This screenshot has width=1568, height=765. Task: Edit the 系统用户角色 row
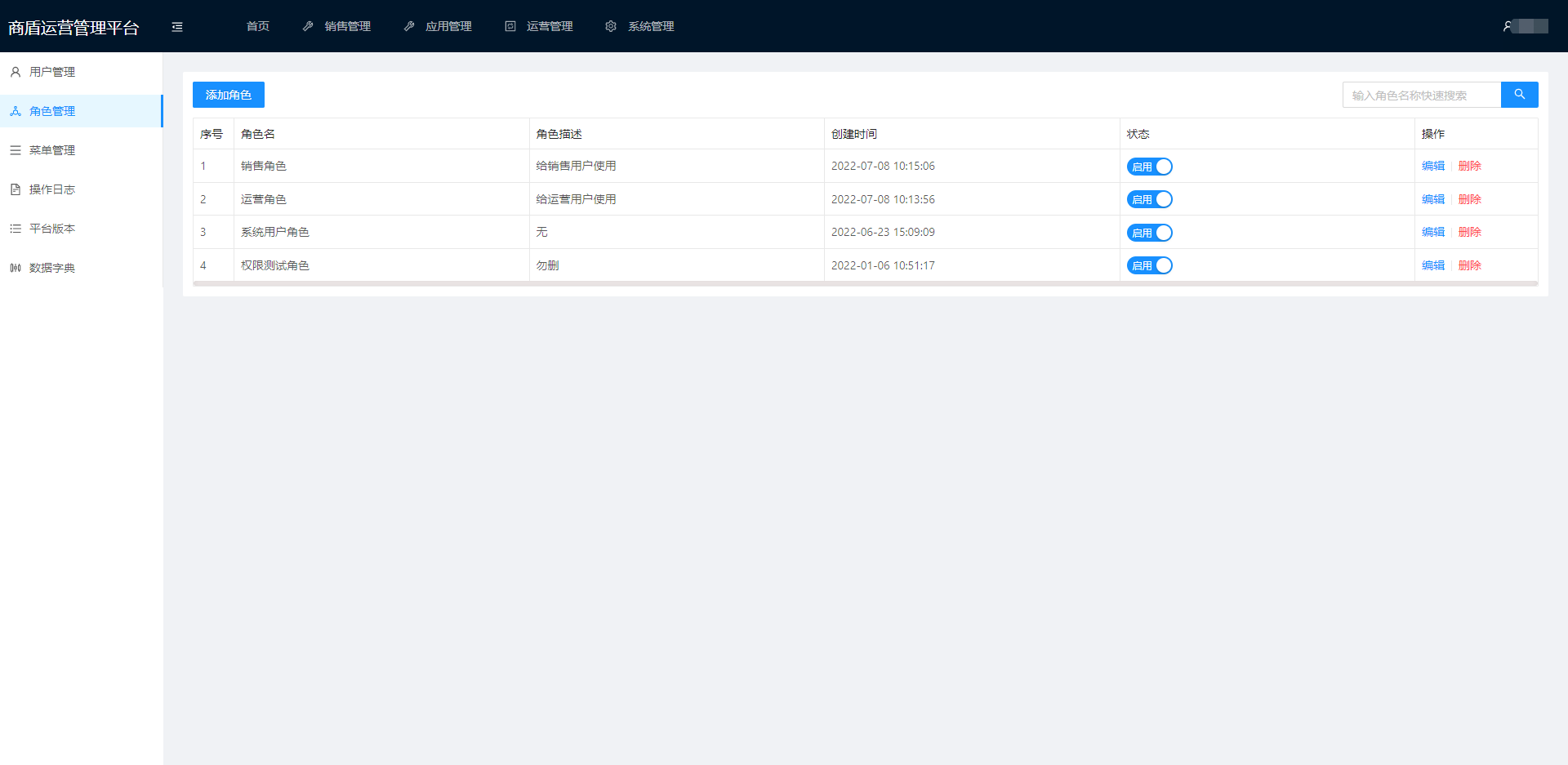1433,232
